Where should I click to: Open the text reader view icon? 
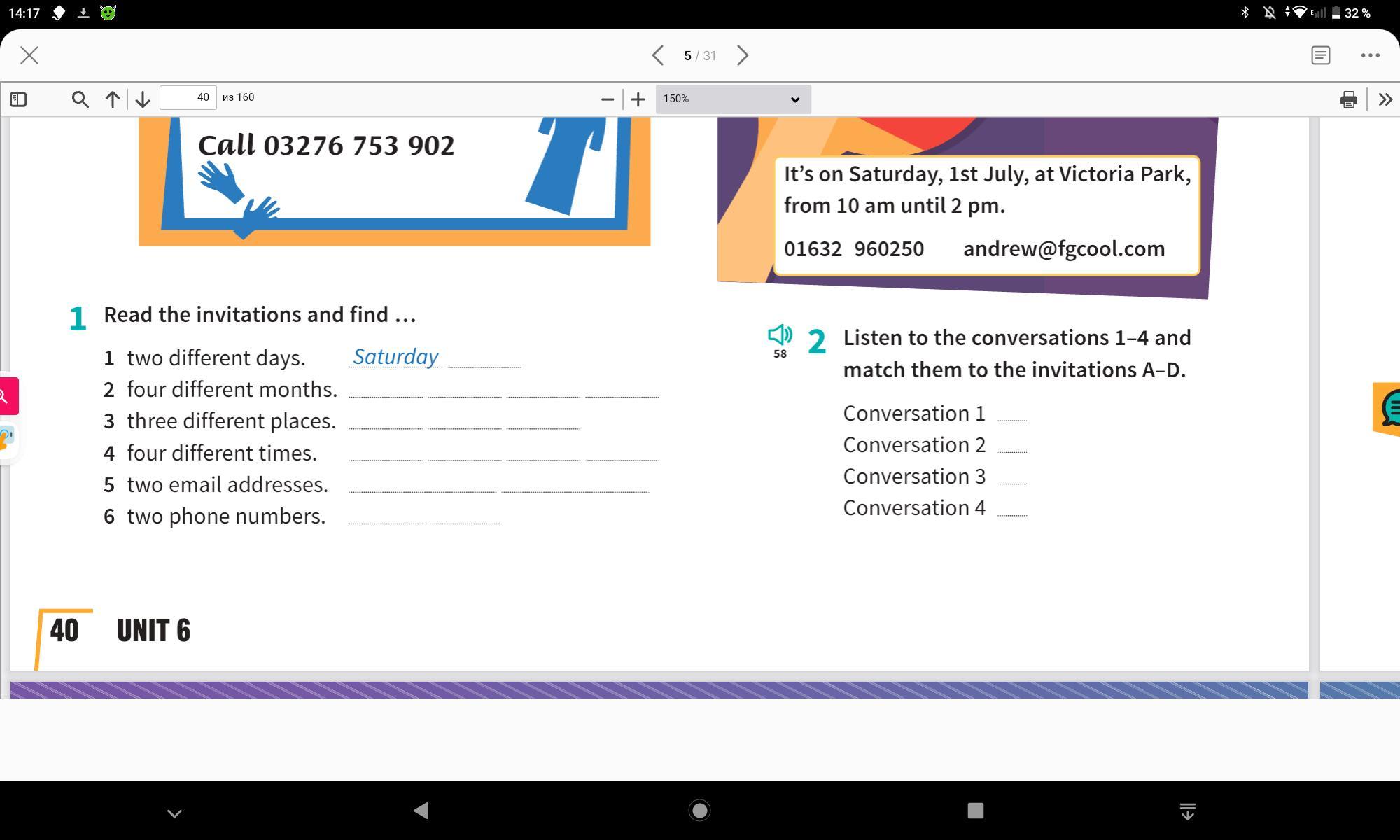click(1320, 55)
